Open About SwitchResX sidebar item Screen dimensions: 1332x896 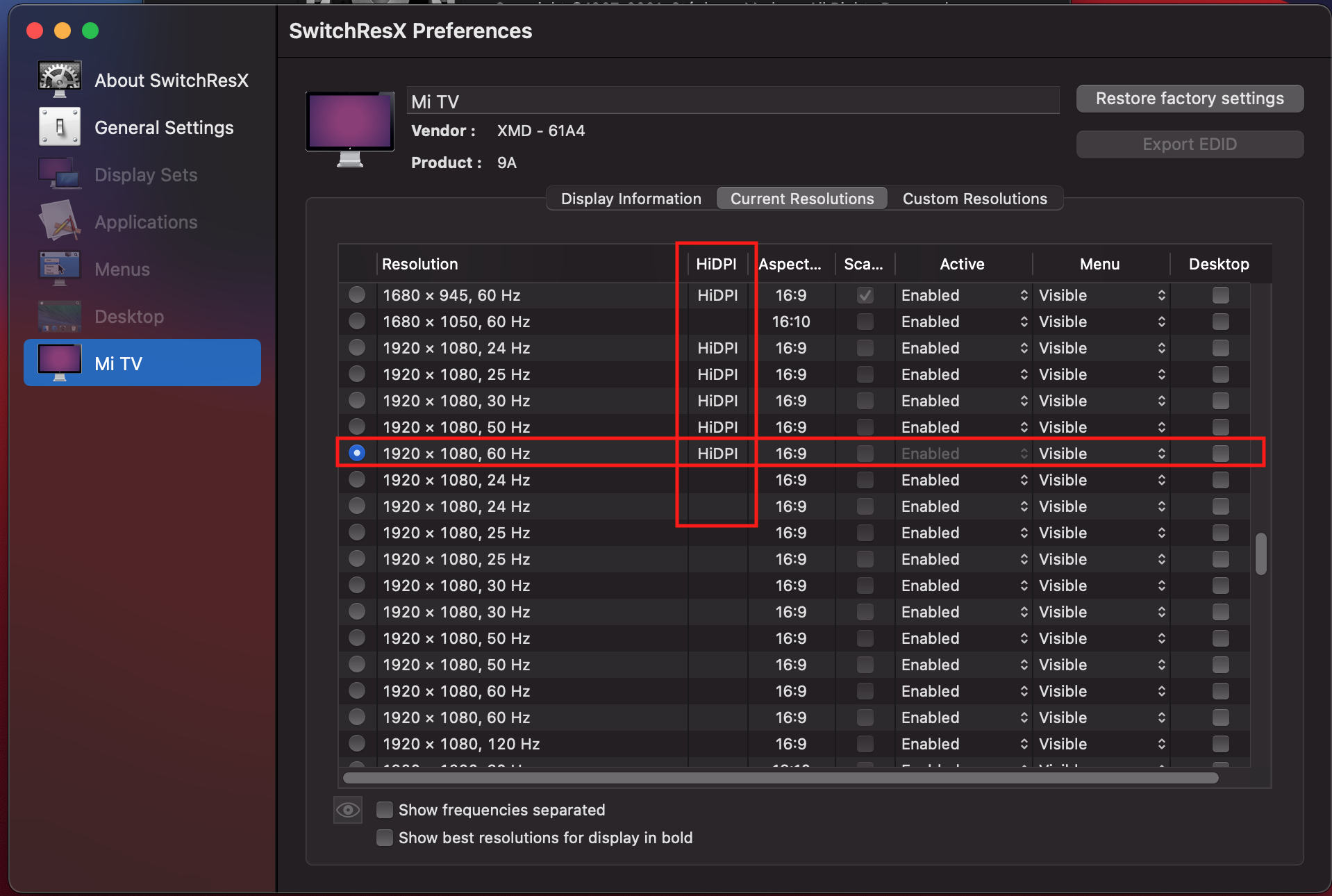coord(142,80)
